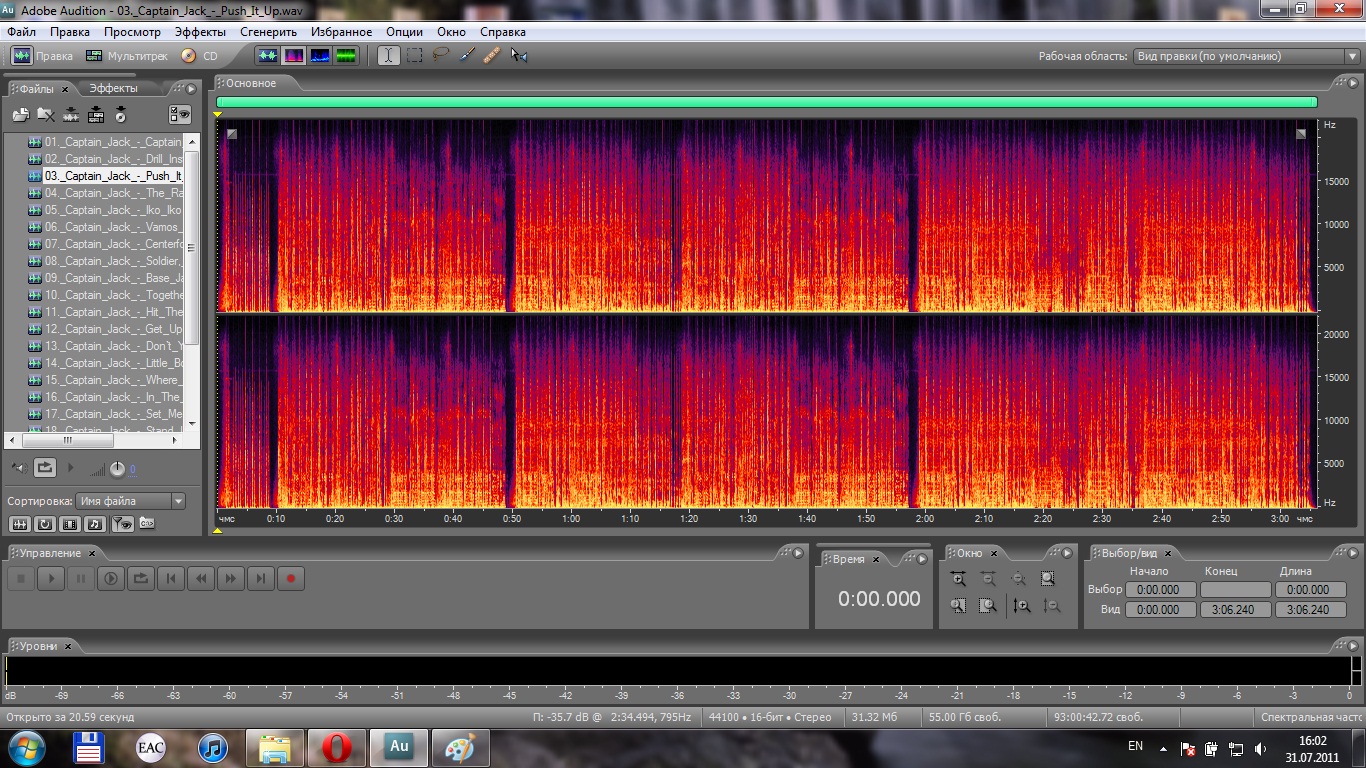Open Управление panel options menu arrow
This screenshot has height=768, width=1366.
coord(797,553)
